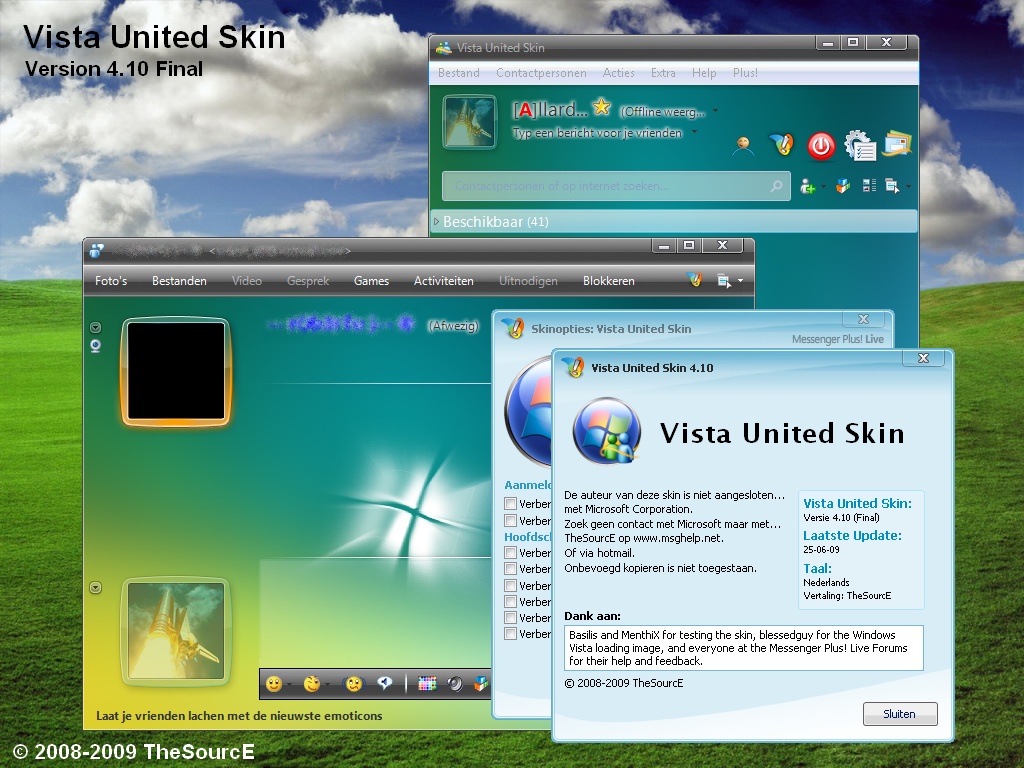The width and height of the screenshot is (1024, 768).
Task: Click Activiteiten in the chat toolbar
Action: pos(443,281)
